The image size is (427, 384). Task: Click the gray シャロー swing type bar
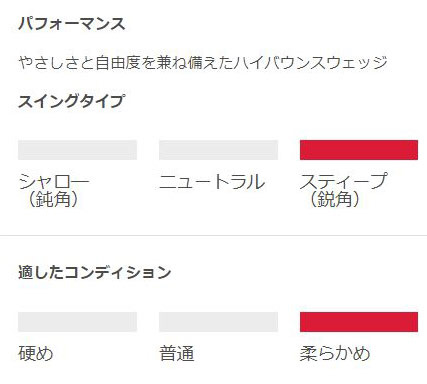(77, 150)
